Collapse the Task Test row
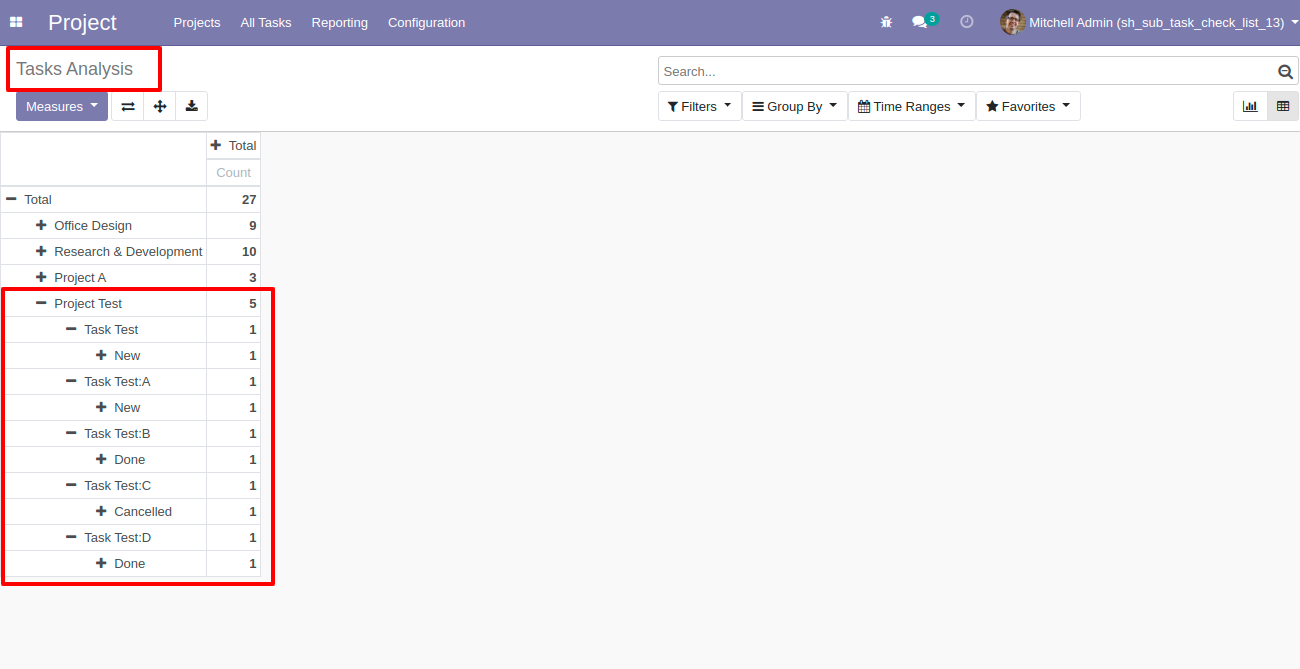This screenshot has width=1300, height=669. 104,329
